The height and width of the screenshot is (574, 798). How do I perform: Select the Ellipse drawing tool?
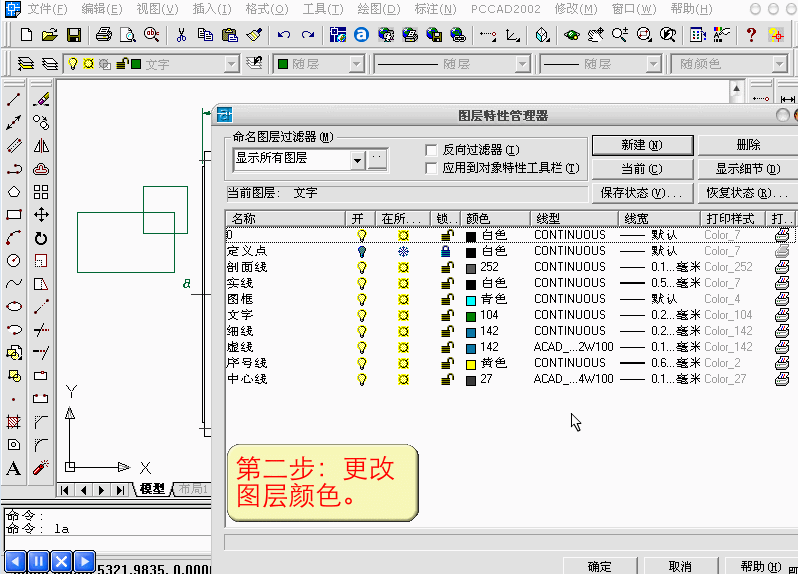[x=14, y=306]
